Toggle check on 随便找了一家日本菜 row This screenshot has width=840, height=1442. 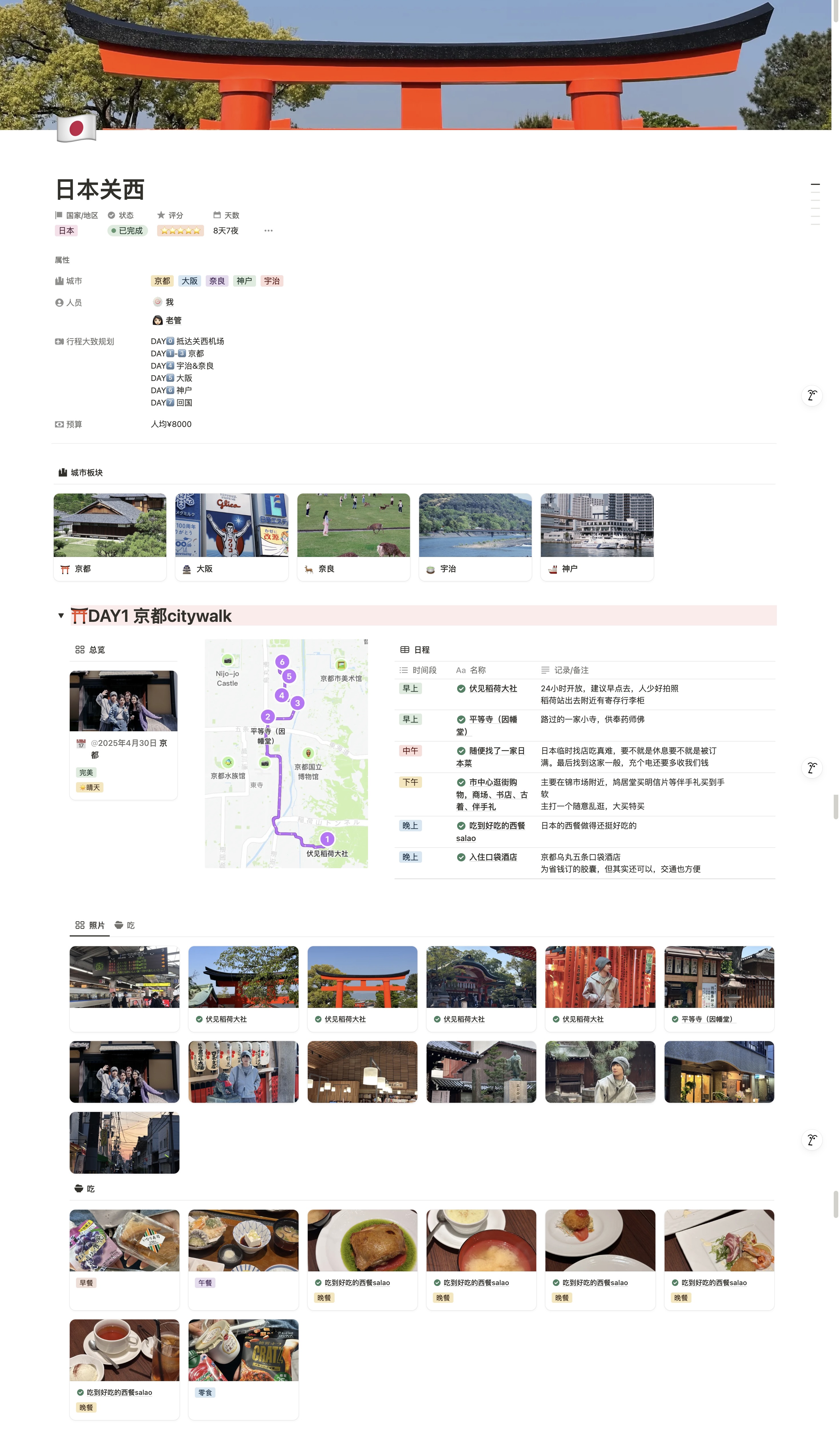[x=461, y=751]
